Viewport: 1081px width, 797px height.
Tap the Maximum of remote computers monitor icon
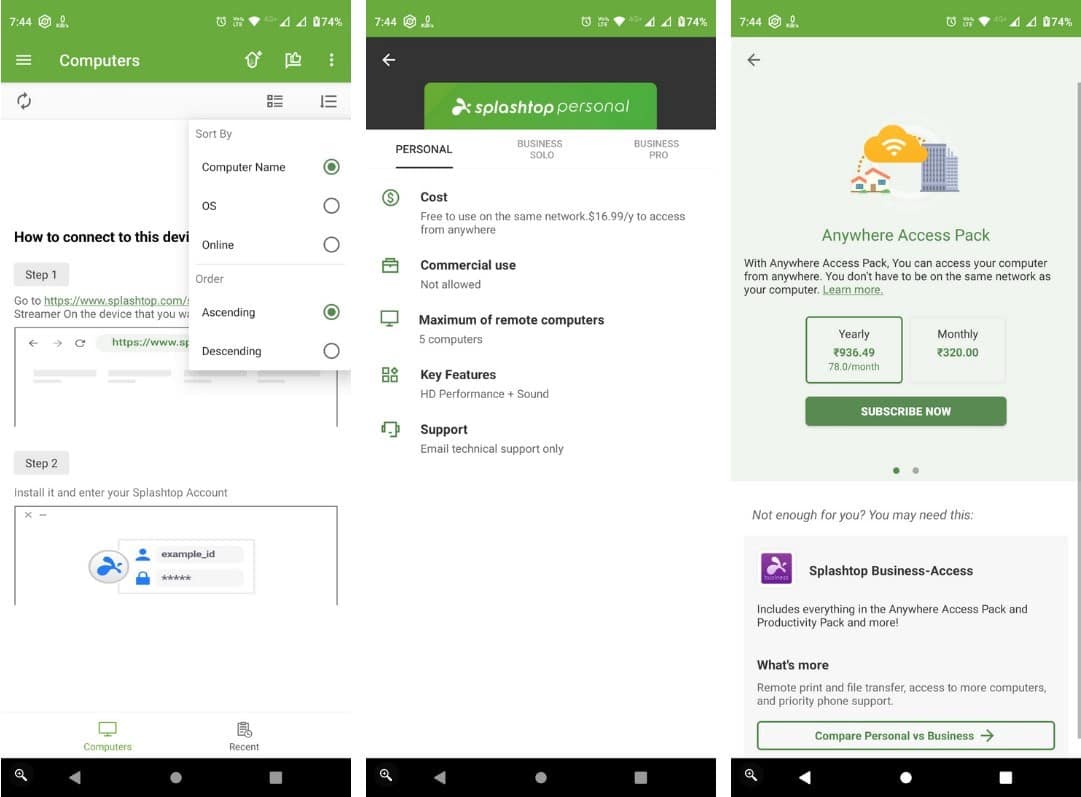390,319
